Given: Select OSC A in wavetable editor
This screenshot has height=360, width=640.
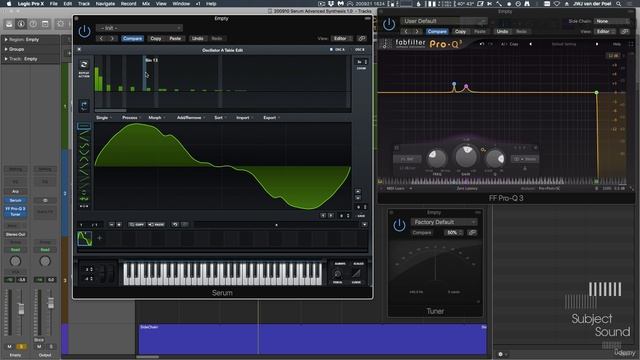Looking at the screenshot, I should [x=338, y=50].
